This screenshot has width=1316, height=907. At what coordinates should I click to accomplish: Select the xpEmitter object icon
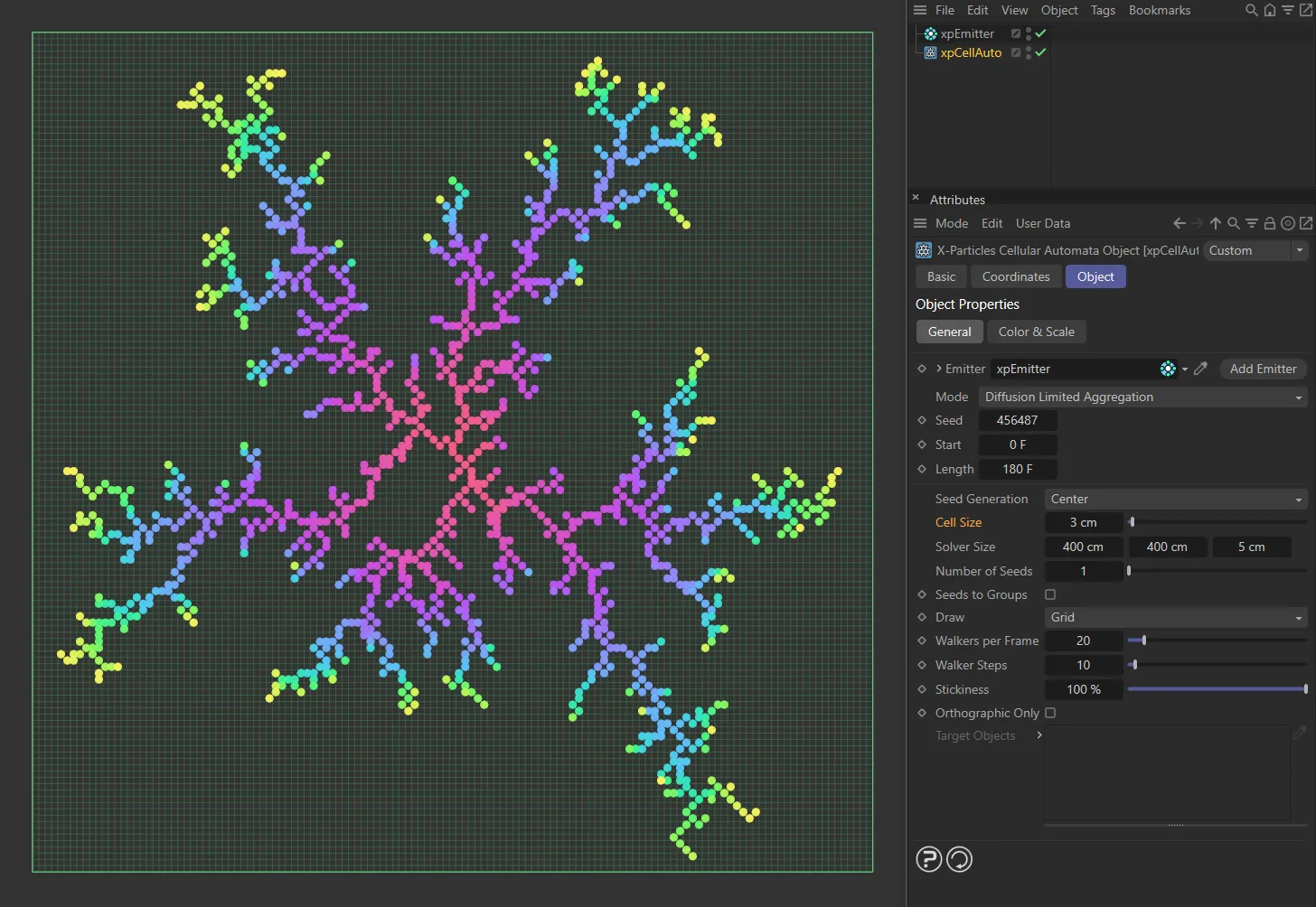click(930, 33)
